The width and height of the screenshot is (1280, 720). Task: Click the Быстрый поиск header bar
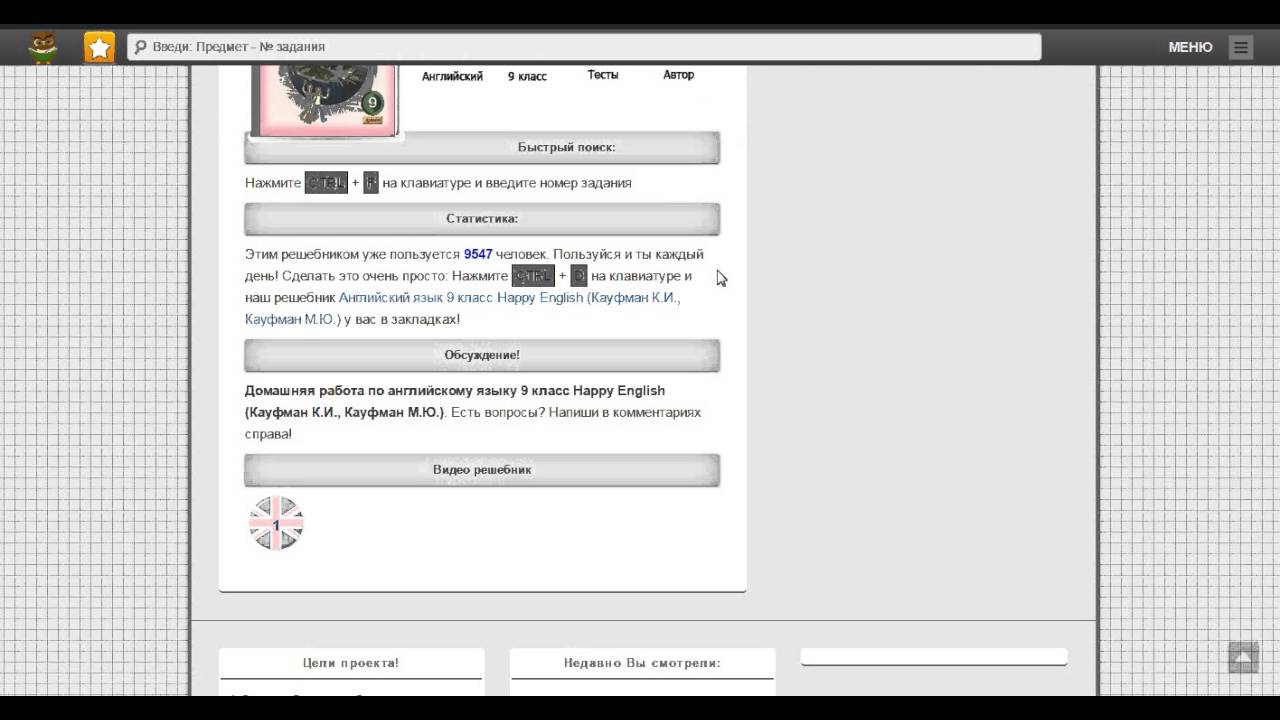[482, 147]
